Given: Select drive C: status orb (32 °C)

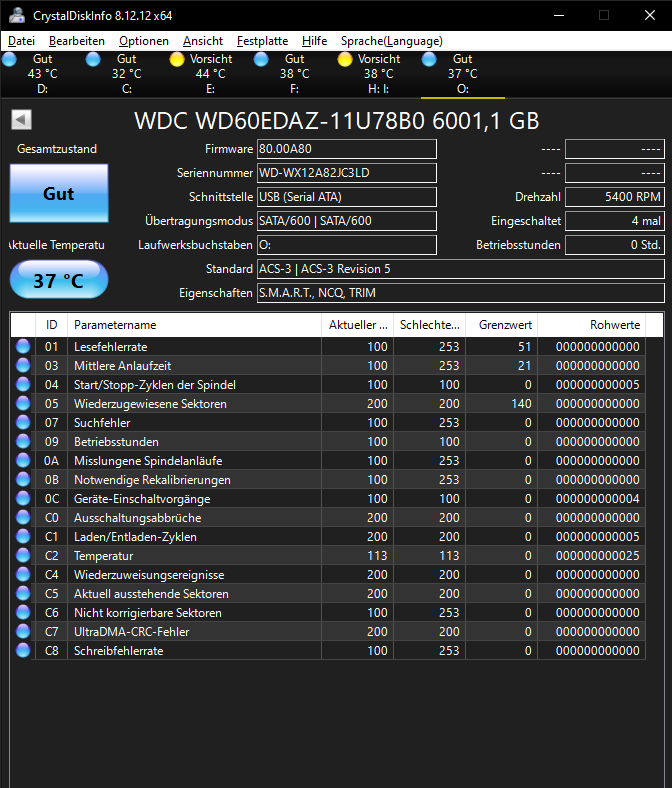Looking at the screenshot, I should pos(93,59).
